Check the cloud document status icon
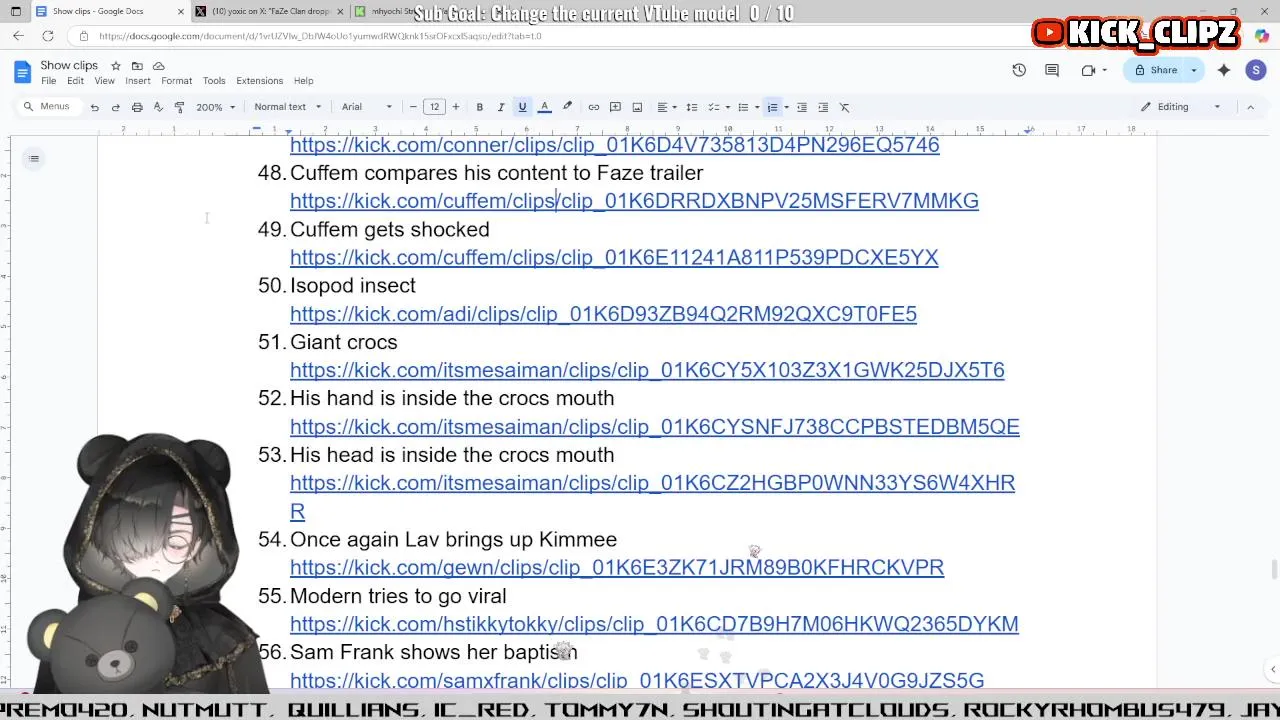The width and height of the screenshot is (1280, 720). [x=158, y=66]
